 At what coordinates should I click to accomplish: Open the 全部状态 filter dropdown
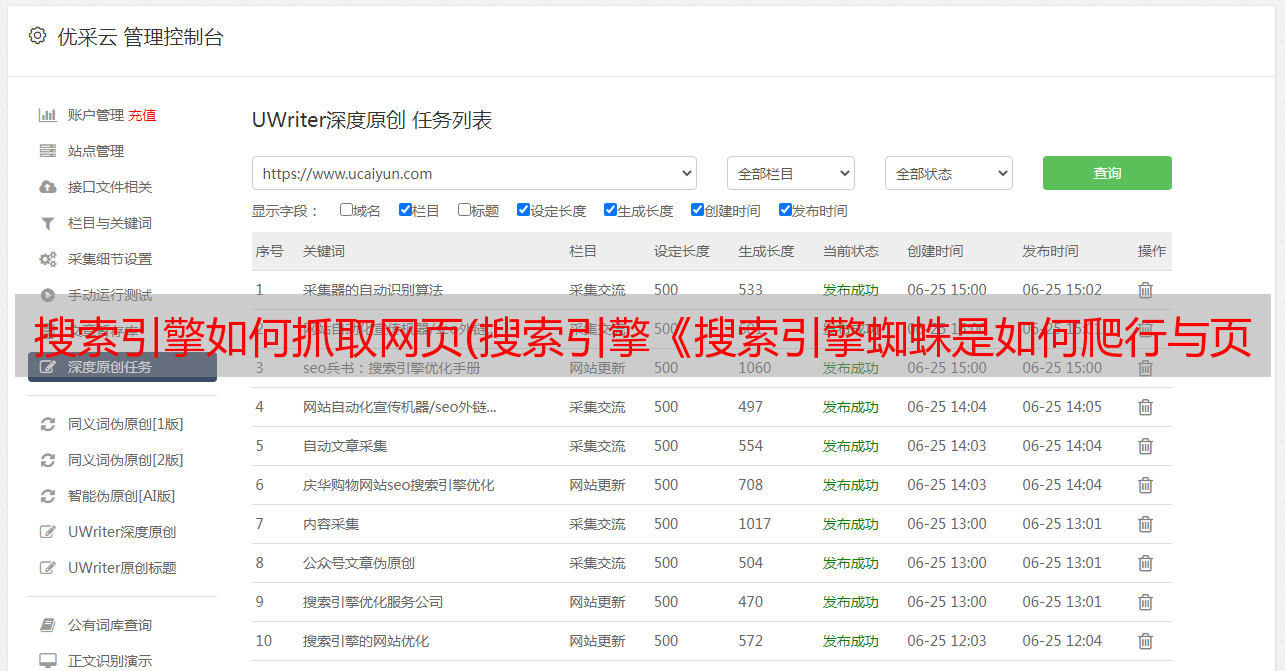(x=948, y=173)
